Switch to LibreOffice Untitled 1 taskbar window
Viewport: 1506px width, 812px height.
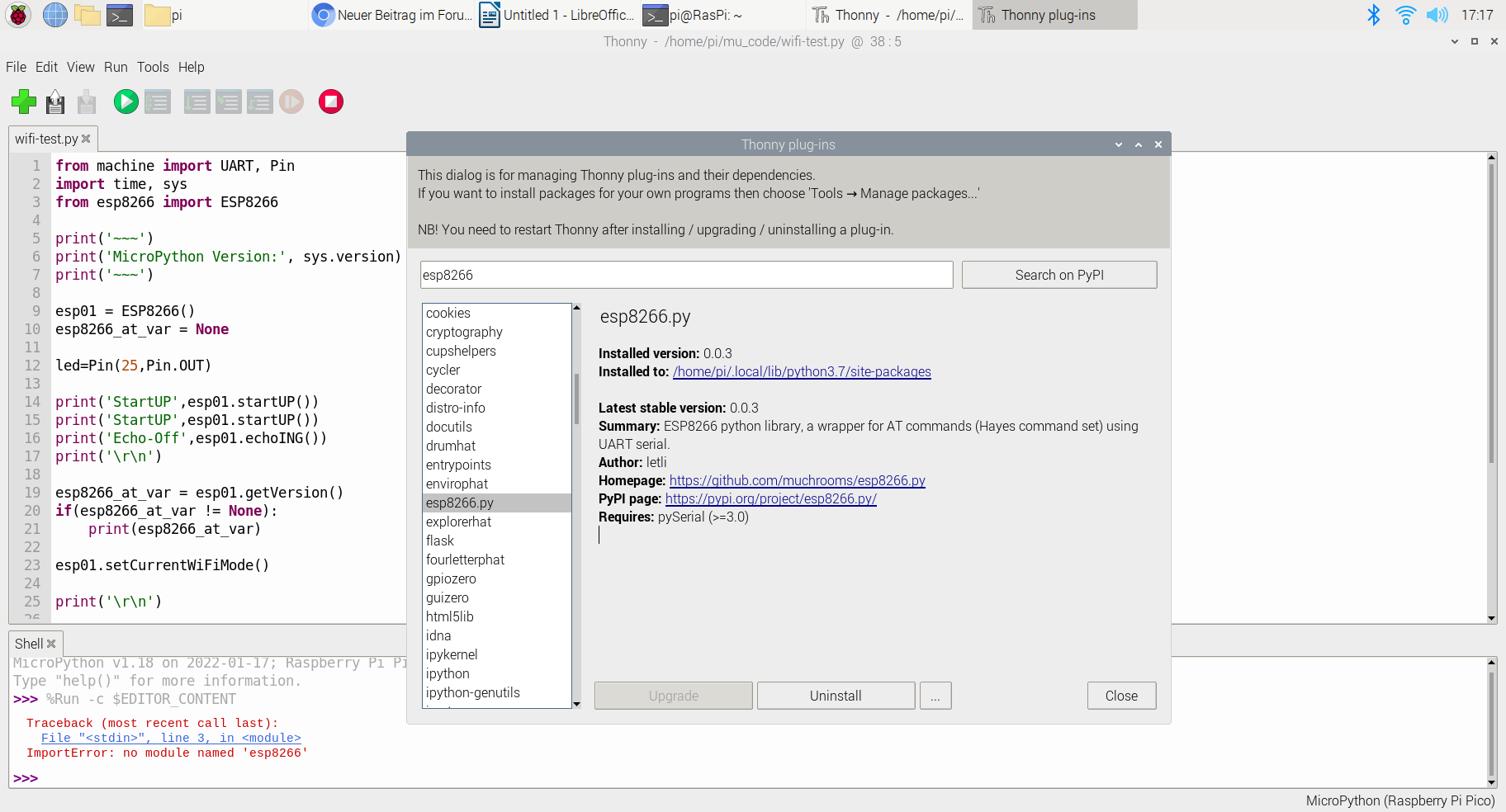(557, 15)
